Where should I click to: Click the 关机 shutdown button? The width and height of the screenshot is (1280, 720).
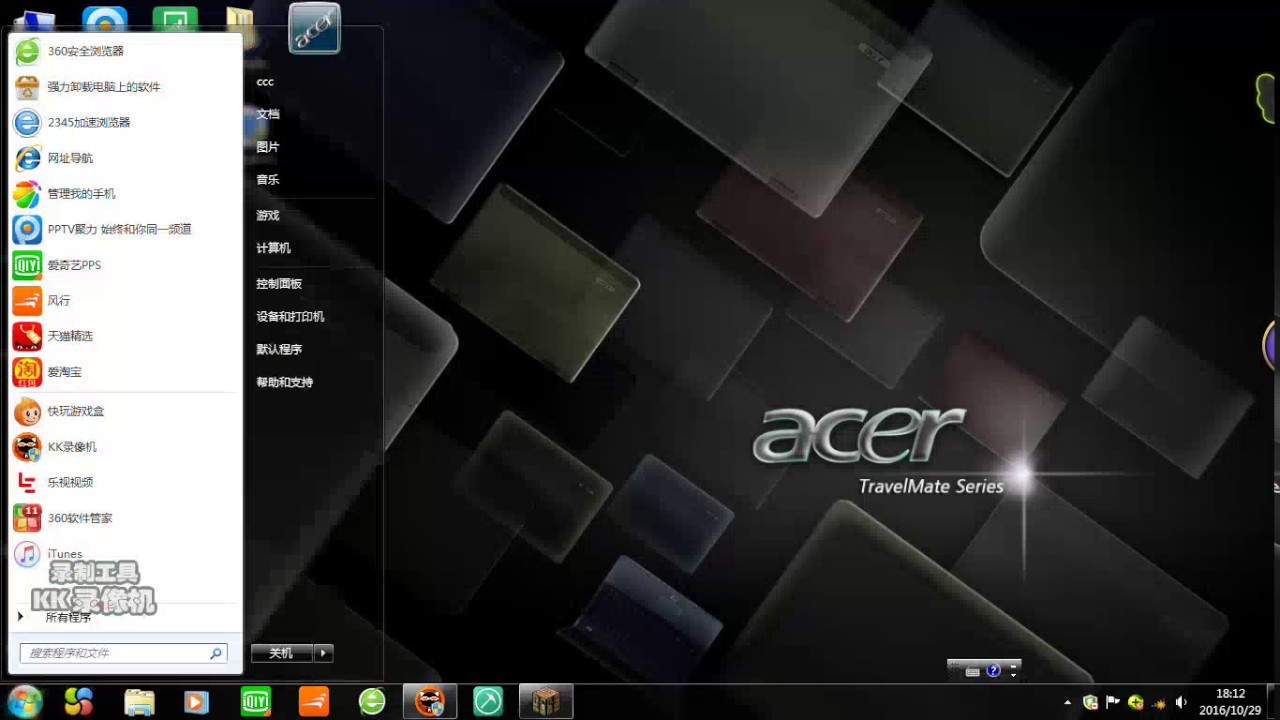281,653
